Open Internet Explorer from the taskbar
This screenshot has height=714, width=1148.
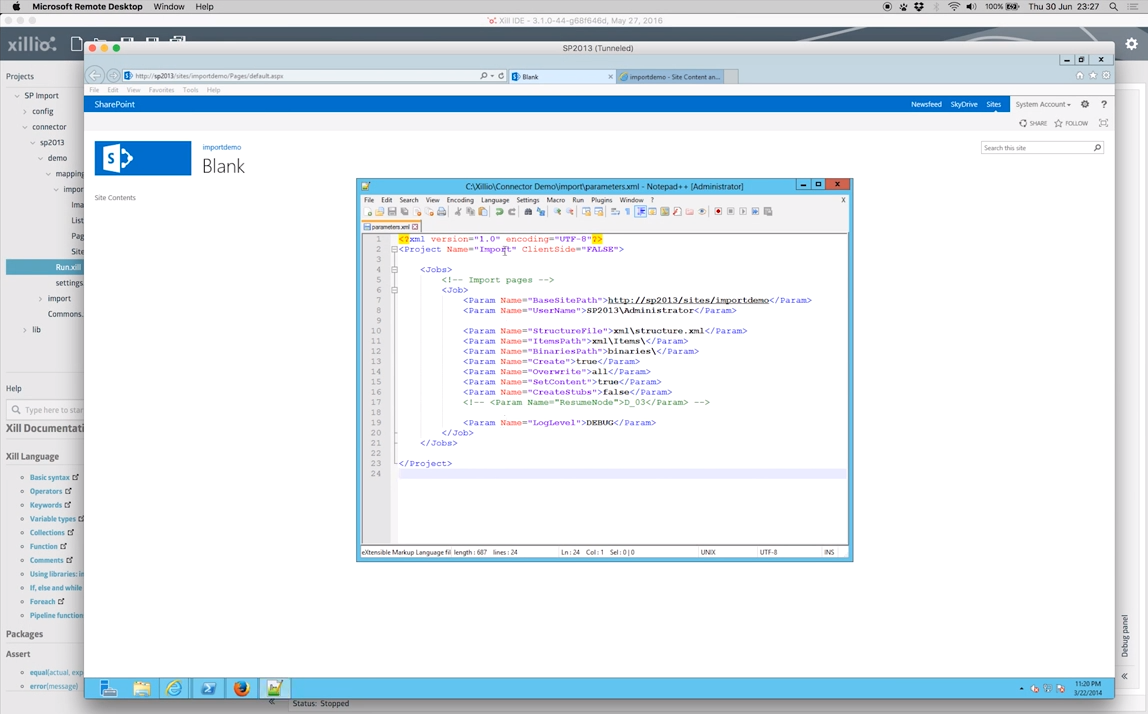pyautogui.click(x=175, y=688)
